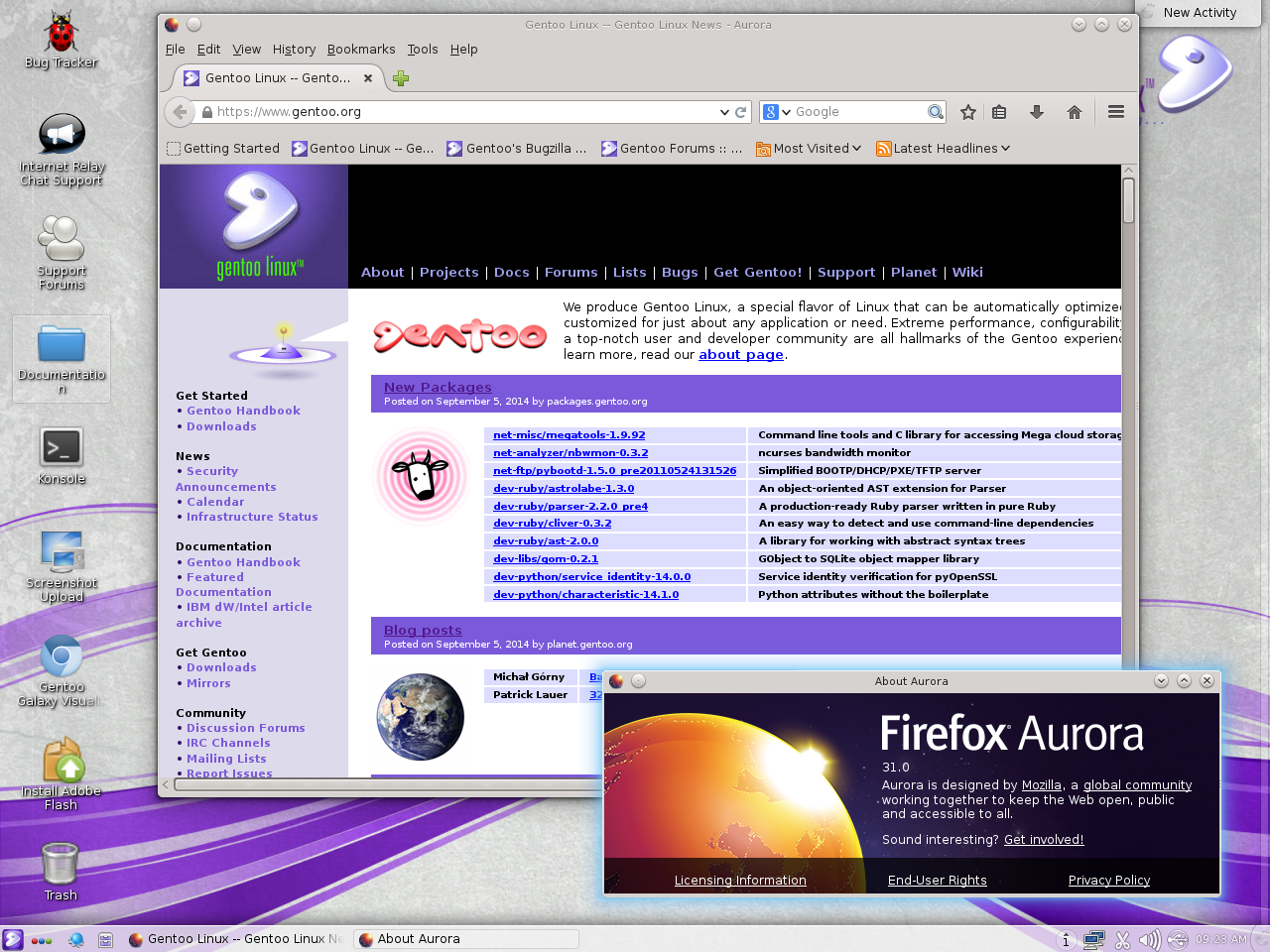Click Licensing Information in About Aurora
Image resolution: width=1270 pixels, height=952 pixels.
740,881
